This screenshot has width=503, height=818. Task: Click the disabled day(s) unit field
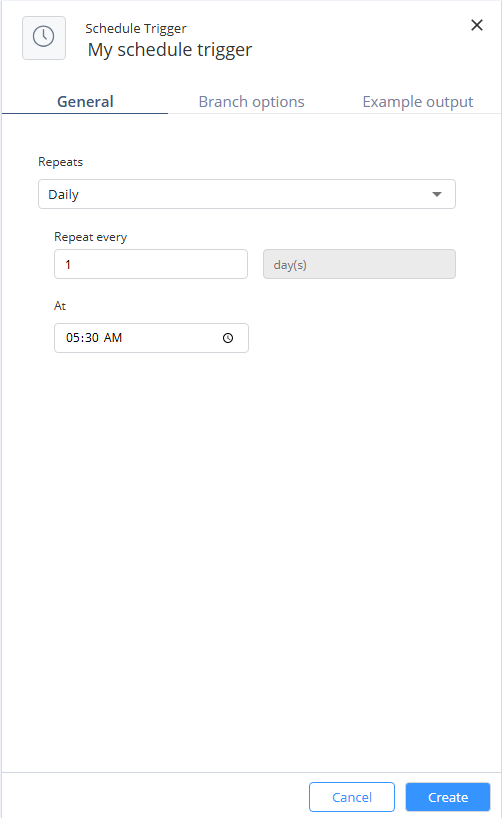click(x=359, y=264)
